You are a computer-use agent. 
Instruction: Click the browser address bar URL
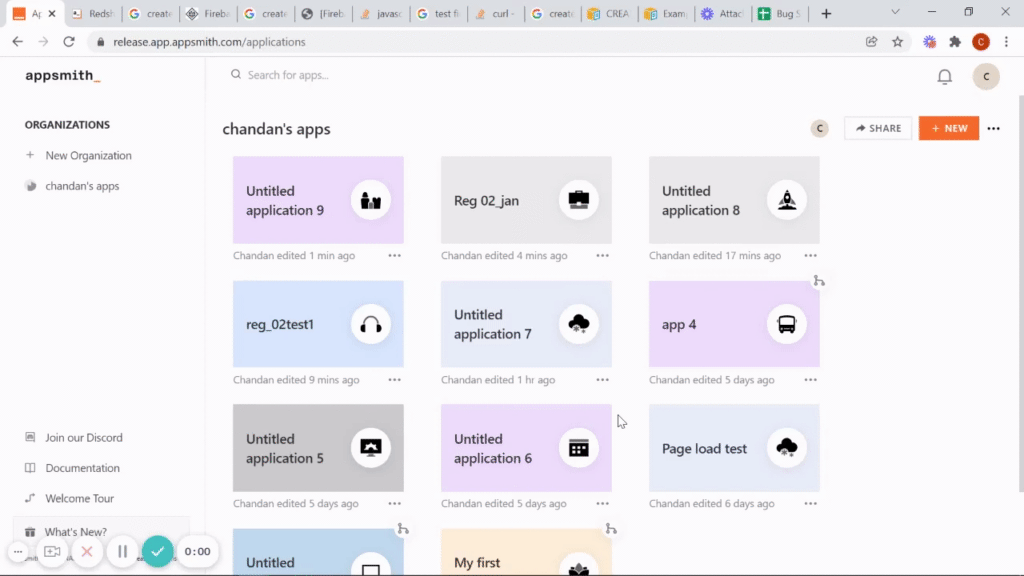209,42
